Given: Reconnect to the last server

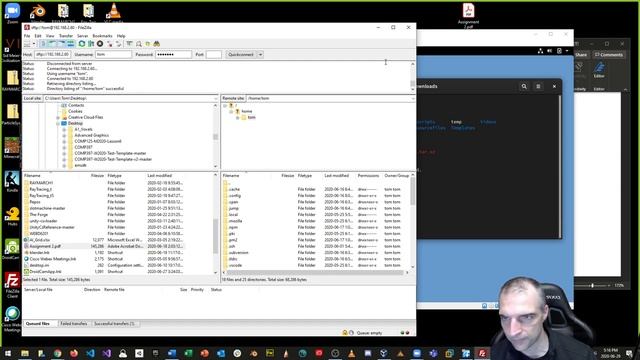Looking at the screenshot, I should point(119,44).
